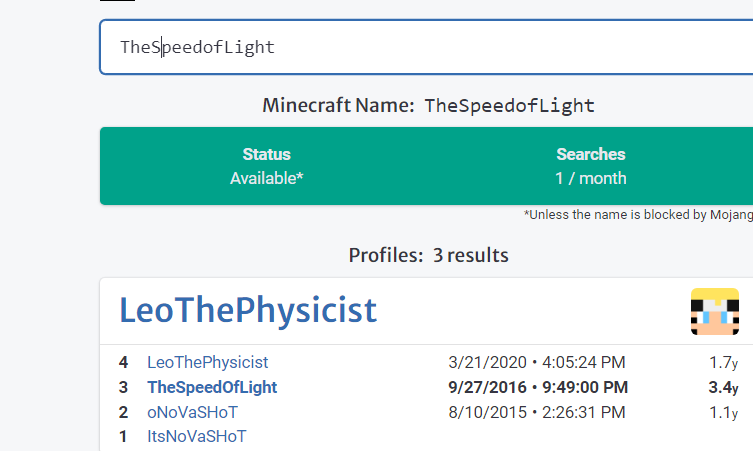Open the oNoVaSHoT name link
The height and width of the screenshot is (451, 753).
[192, 412]
